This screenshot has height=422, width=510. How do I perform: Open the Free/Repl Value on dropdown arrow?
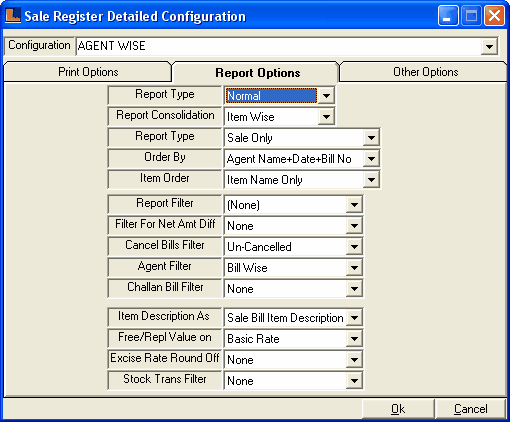point(354,339)
